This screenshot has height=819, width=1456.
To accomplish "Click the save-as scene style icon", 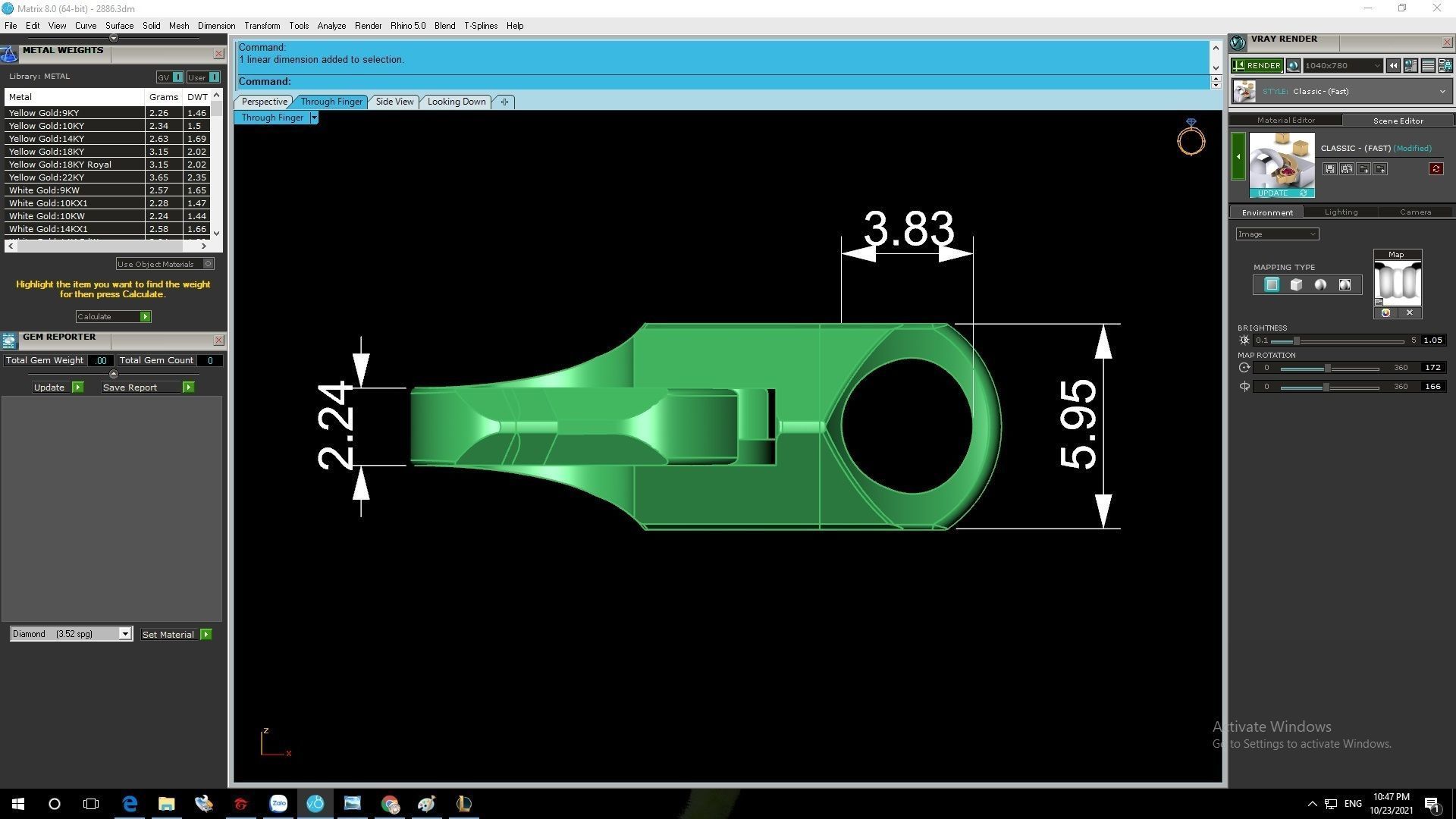I will coord(1346,169).
